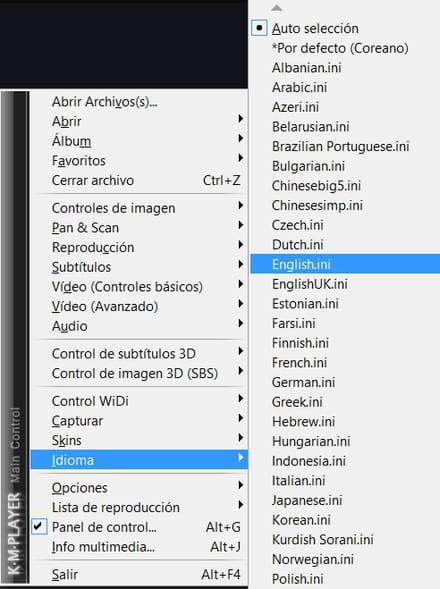Expand the Abrir submenu arrow
The image size is (440, 589).
pos(240,119)
